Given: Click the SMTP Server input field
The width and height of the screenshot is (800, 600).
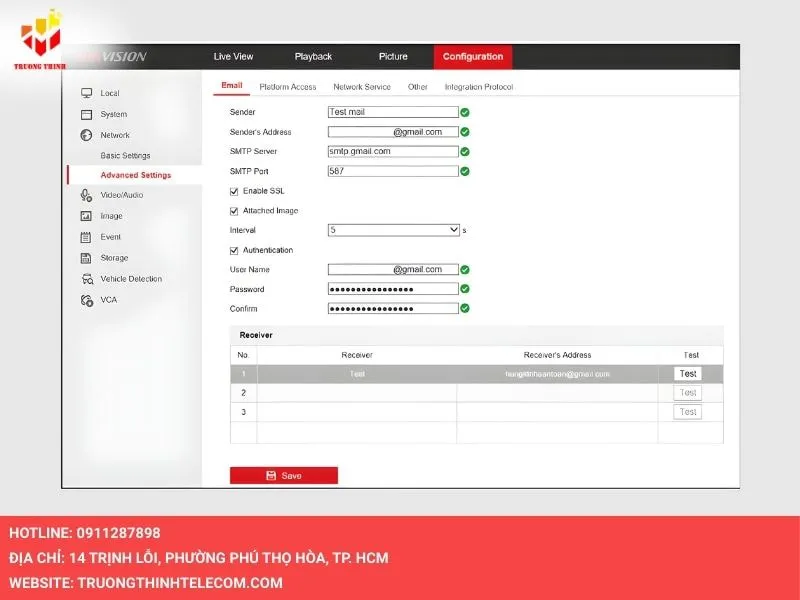Looking at the screenshot, I should [392, 152].
